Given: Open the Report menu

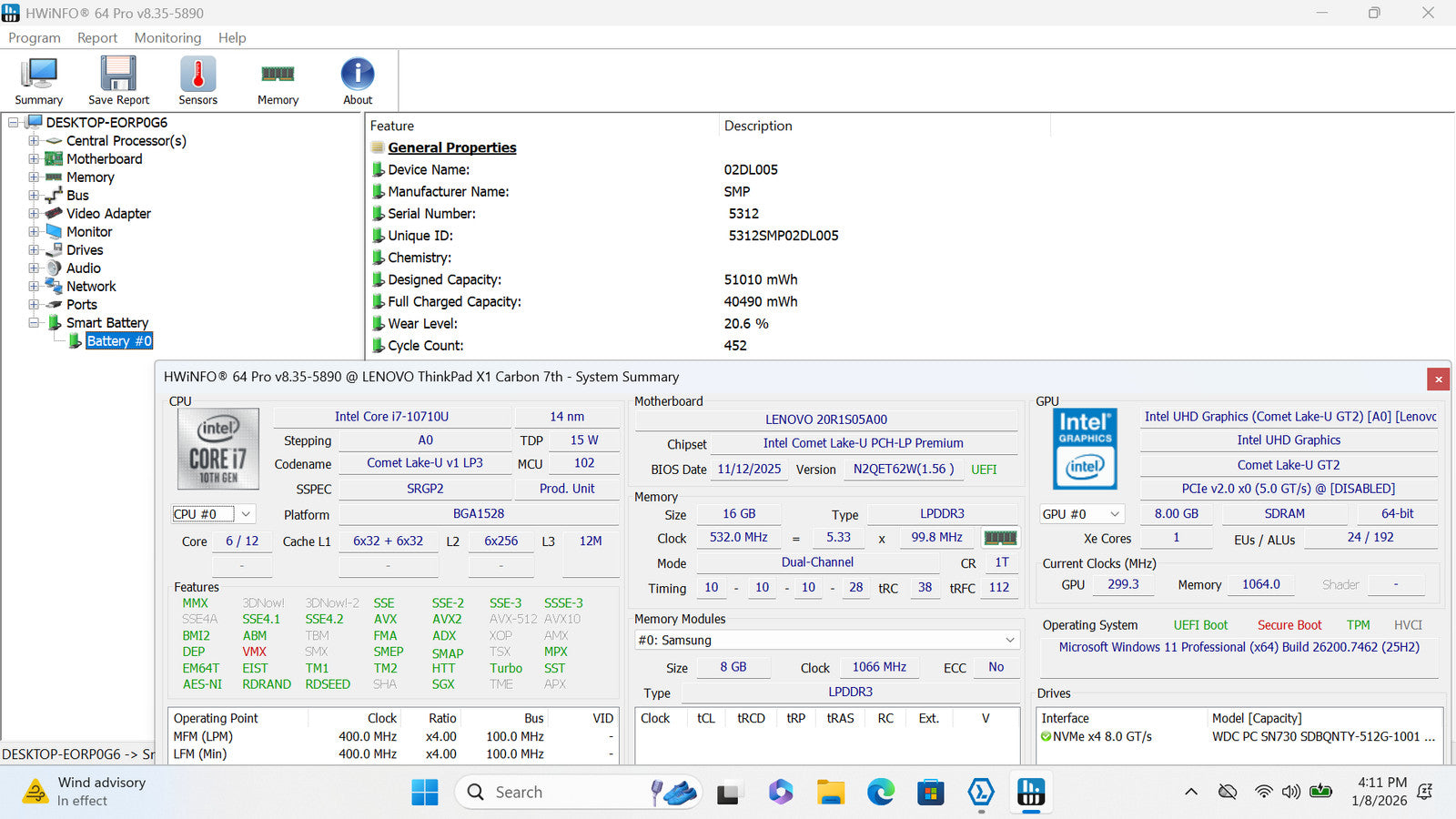Looking at the screenshot, I should (97, 37).
